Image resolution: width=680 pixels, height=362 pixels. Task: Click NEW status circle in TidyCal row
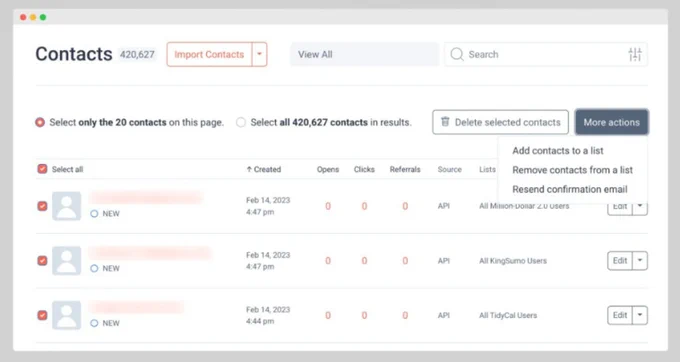(x=94, y=323)
